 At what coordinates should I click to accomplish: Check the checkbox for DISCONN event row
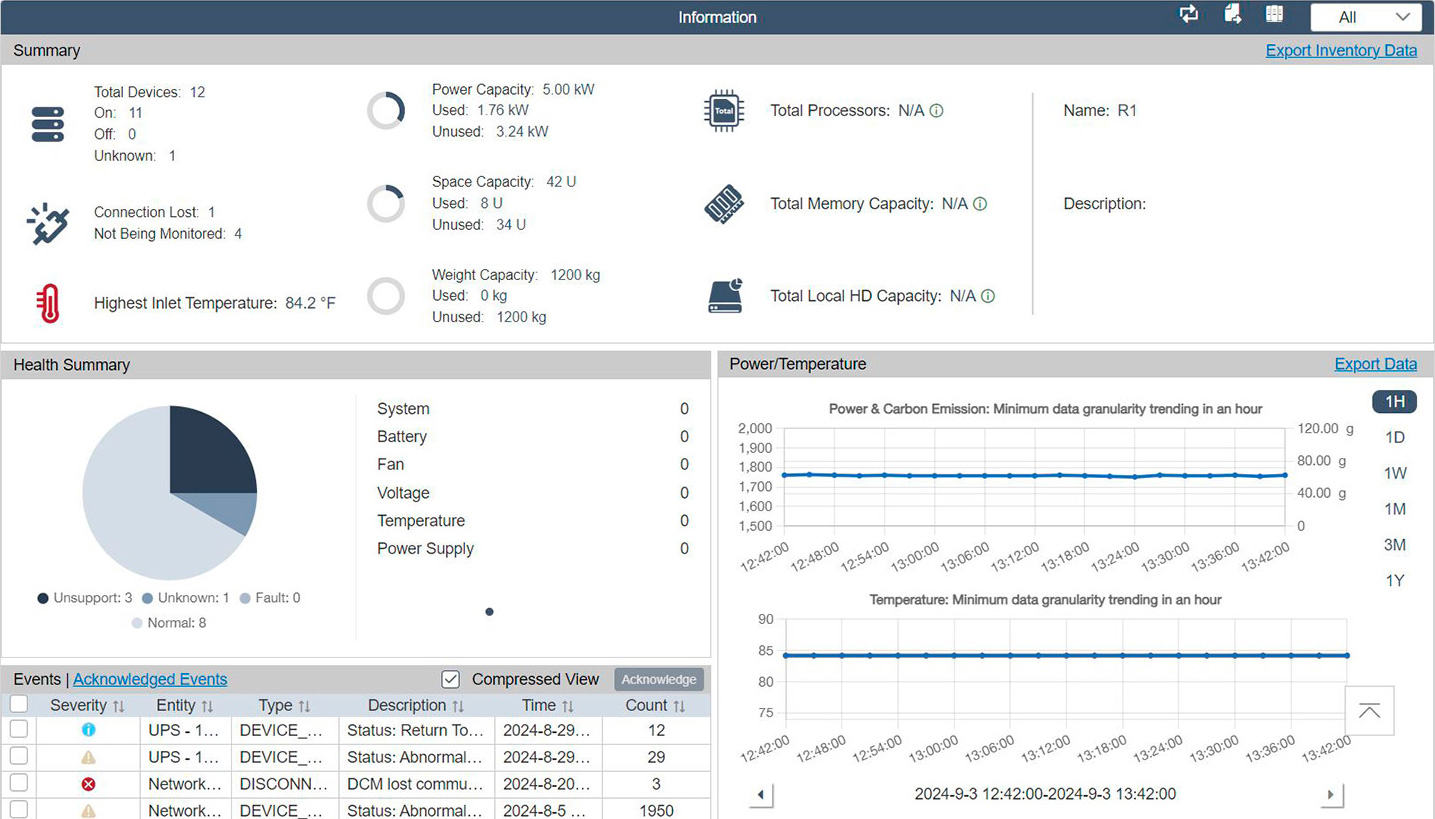click(x=19, y=784)
